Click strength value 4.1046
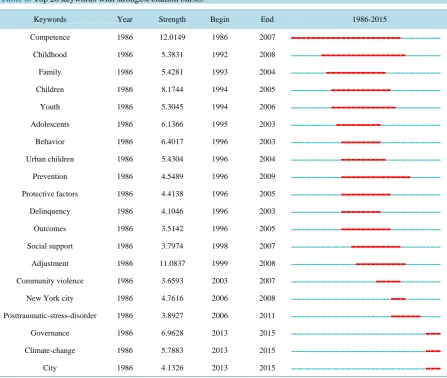The image size is (447, 378). 172,211
